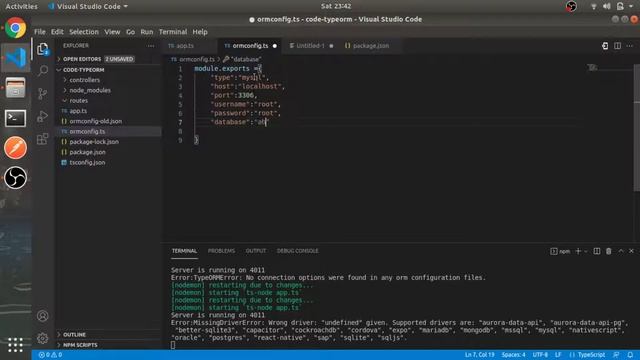Launch Google Chrome from the dock
The width and height of the screenshot is (640, 360).
(x=16, y=28)
